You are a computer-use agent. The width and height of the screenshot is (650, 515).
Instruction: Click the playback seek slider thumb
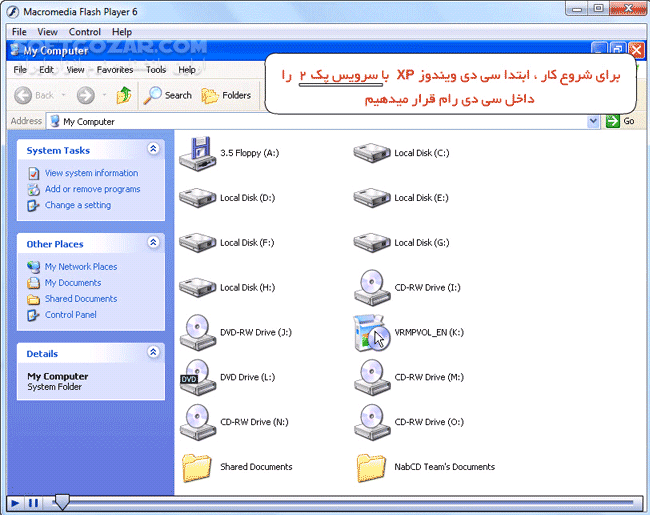click(x=62, y=502)
